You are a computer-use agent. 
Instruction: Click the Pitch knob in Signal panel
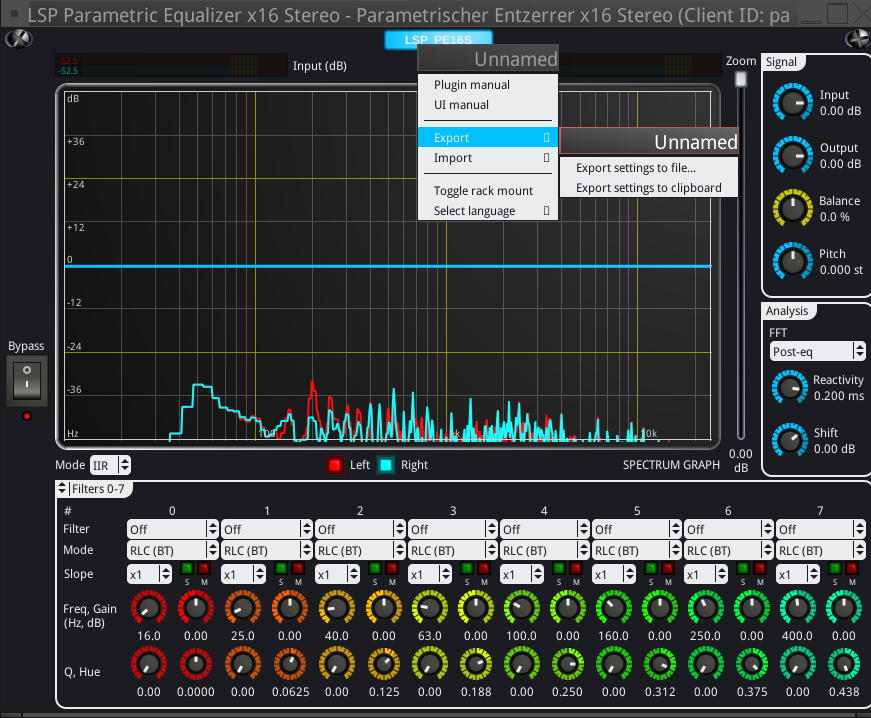pyautogui.click(x=792, y=261)
